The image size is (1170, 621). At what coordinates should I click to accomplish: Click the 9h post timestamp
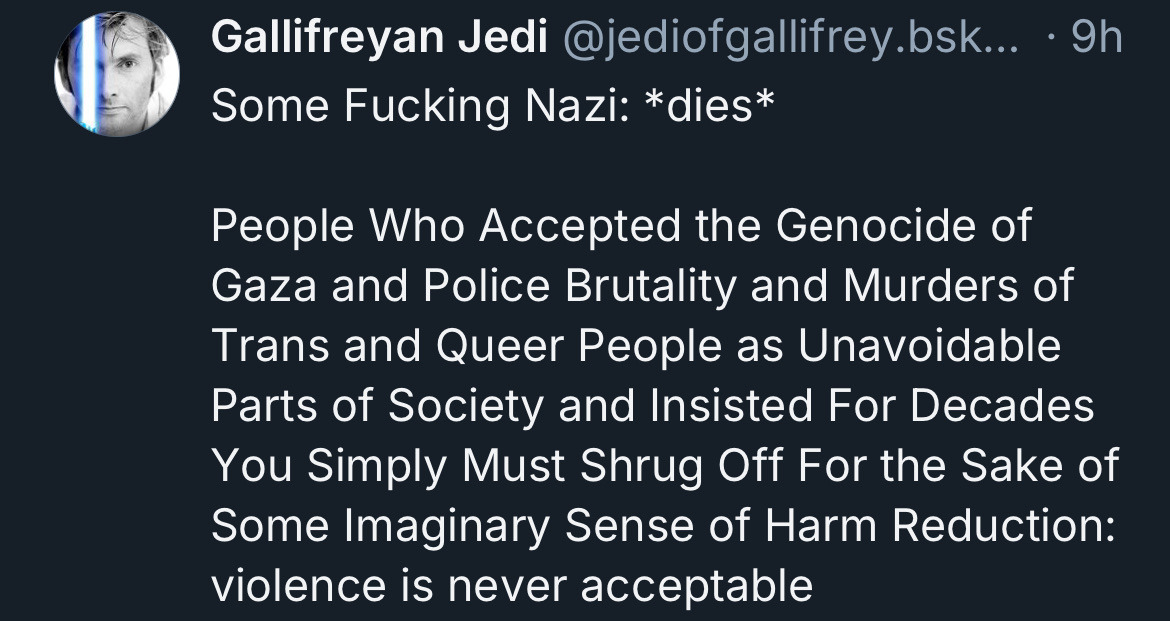(1096, 39)
